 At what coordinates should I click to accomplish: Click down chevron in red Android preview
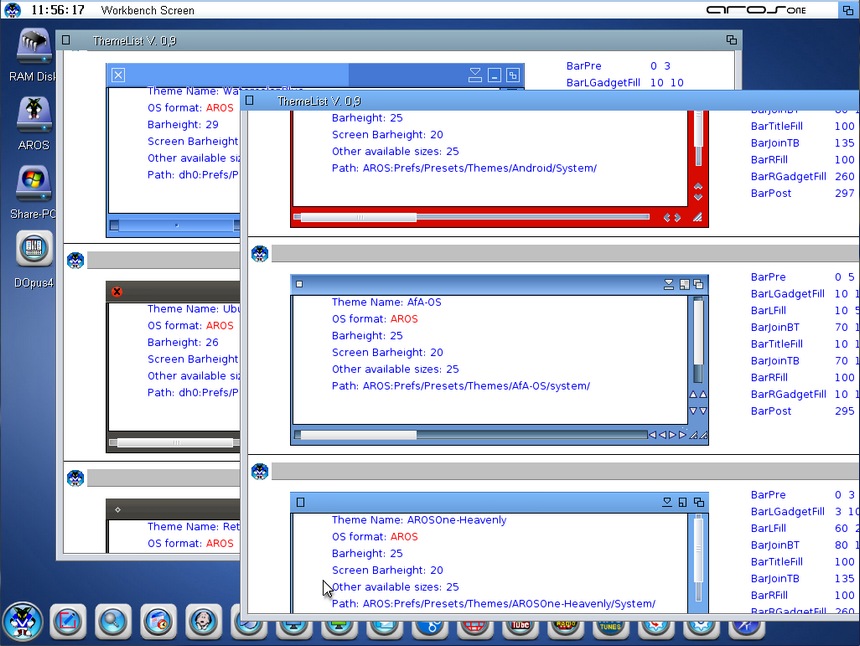point(698,197)
